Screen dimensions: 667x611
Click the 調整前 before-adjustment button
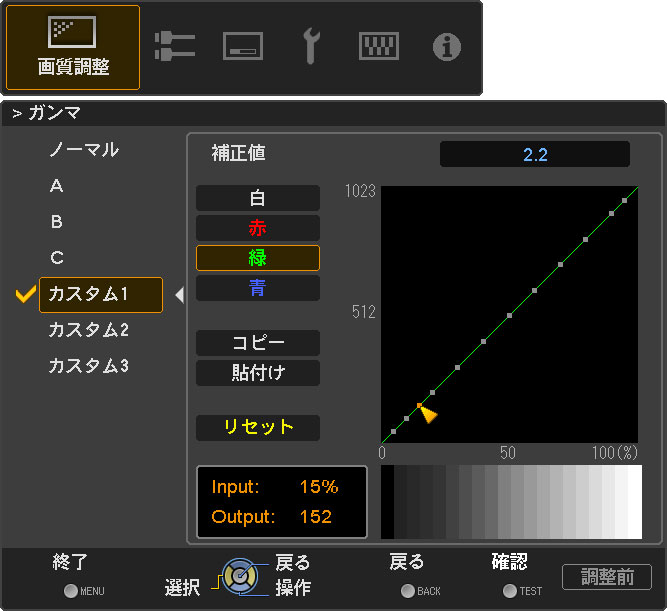tap(606, 577)
